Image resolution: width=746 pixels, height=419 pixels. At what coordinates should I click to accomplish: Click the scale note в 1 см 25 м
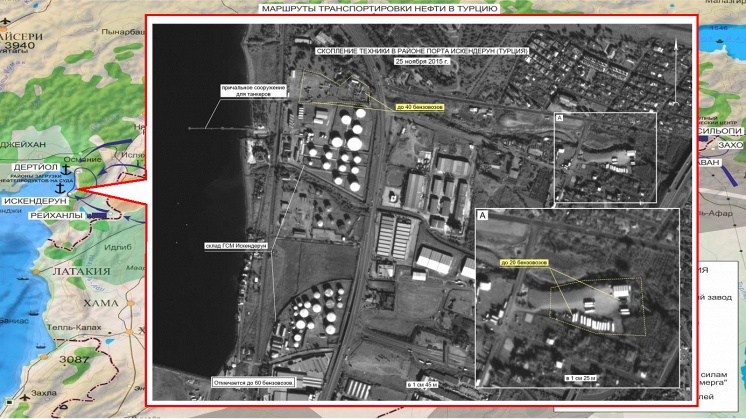[581, 378]
